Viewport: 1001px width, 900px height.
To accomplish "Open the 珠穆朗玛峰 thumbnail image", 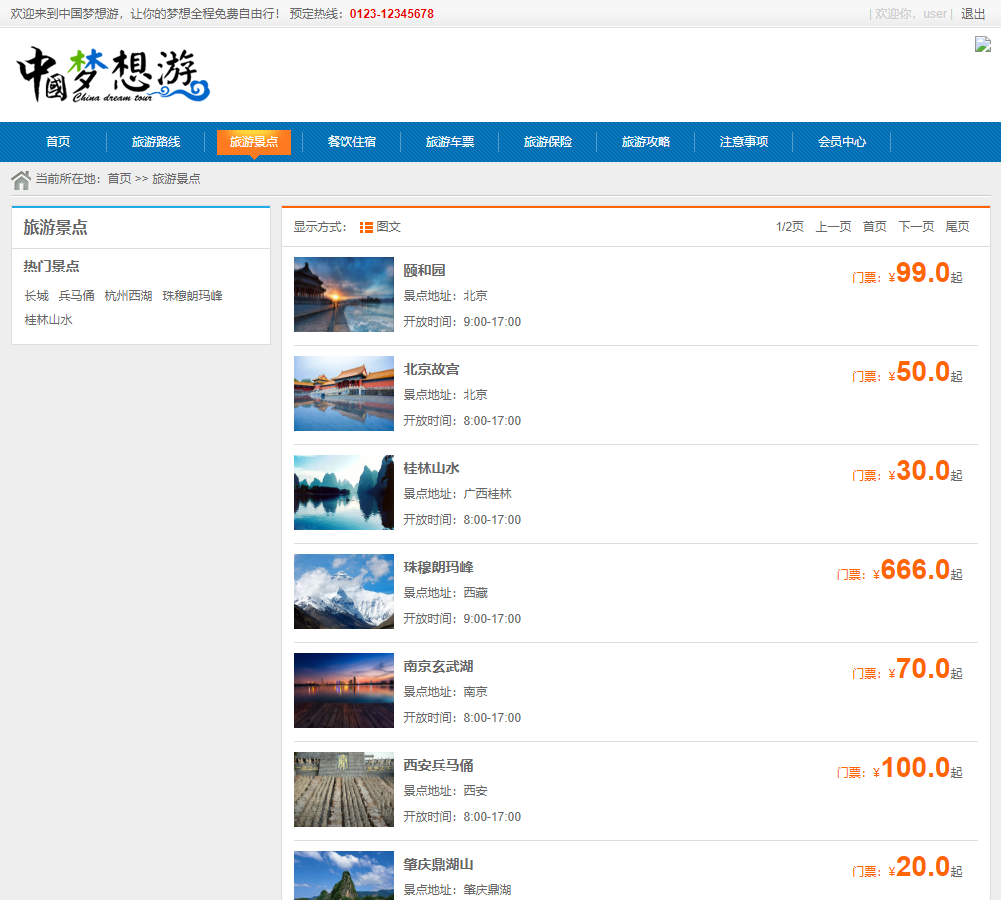I will (344, 591).
